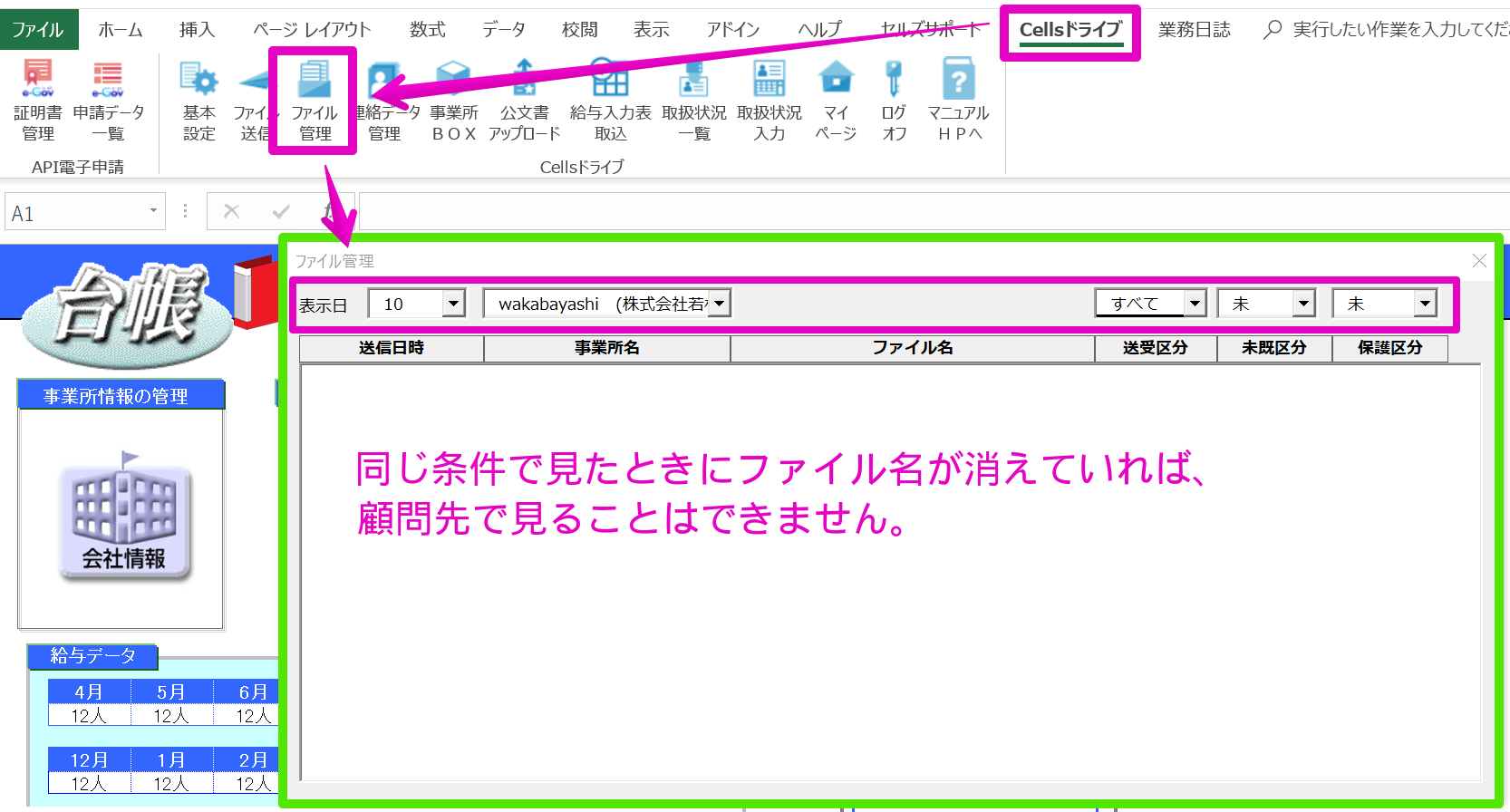
Task: Click the 送信日時 column header
Action: (x=392, y=348)
